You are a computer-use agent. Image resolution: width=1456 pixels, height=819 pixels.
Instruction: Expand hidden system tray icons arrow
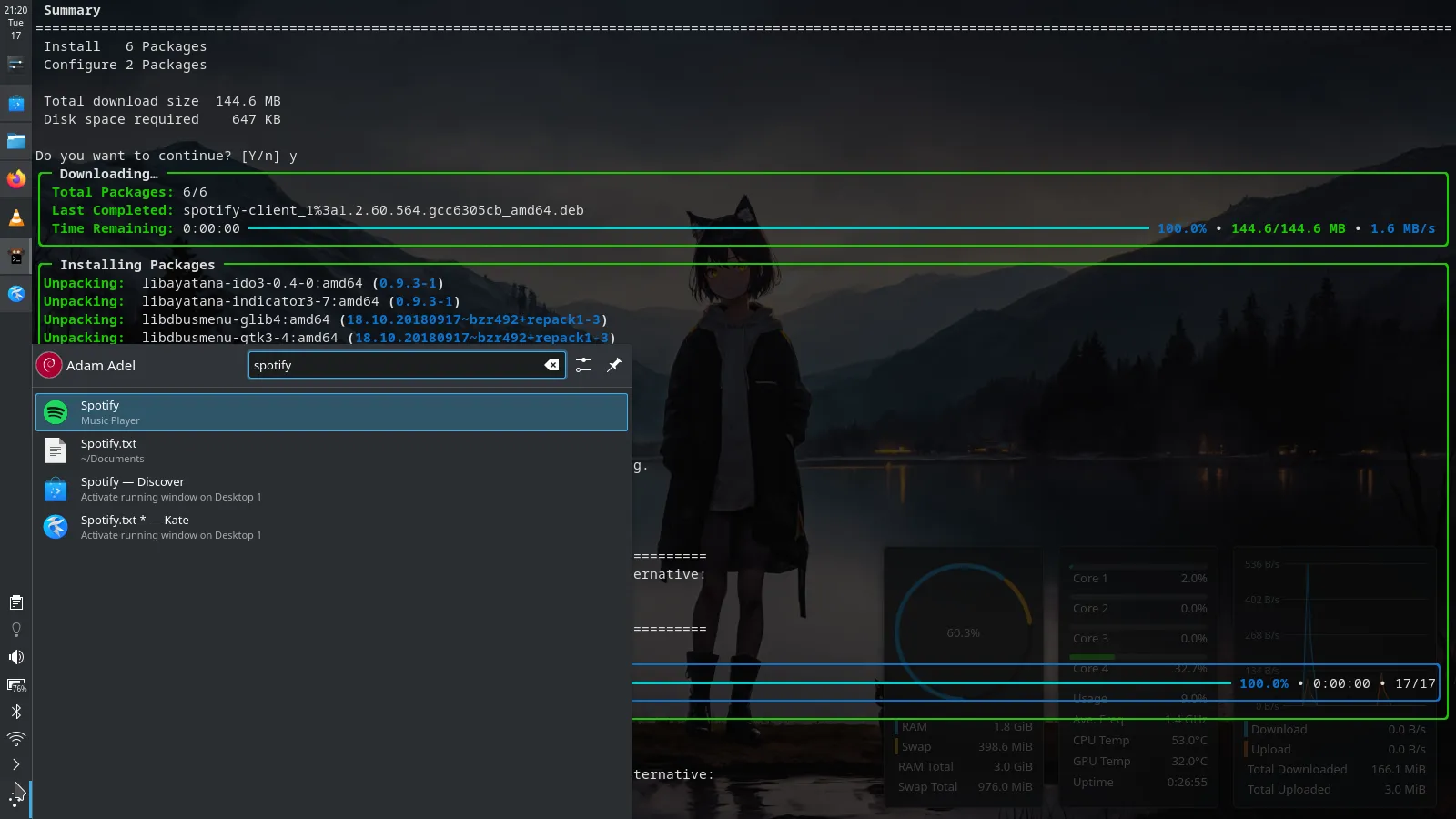[15, 764]
